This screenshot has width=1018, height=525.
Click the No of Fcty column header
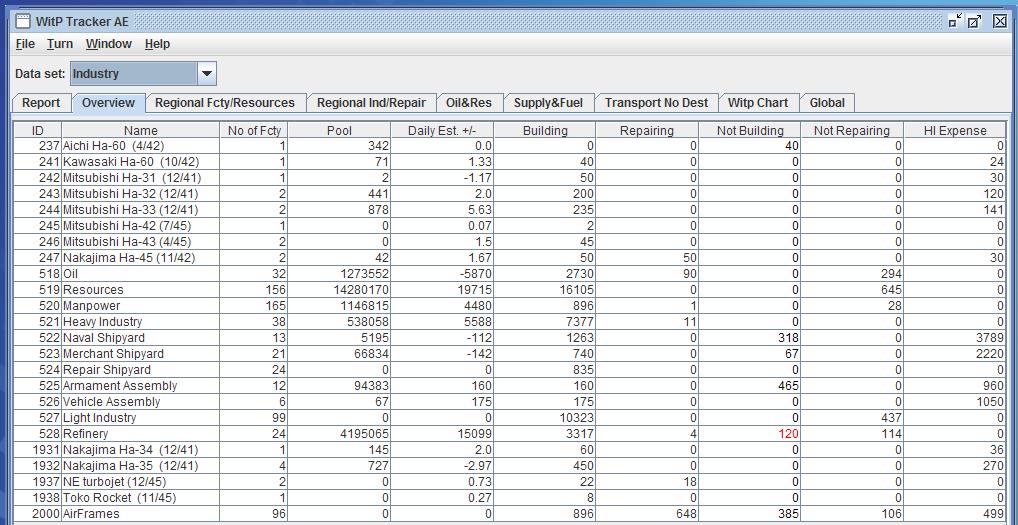click(x=254, y=130)
